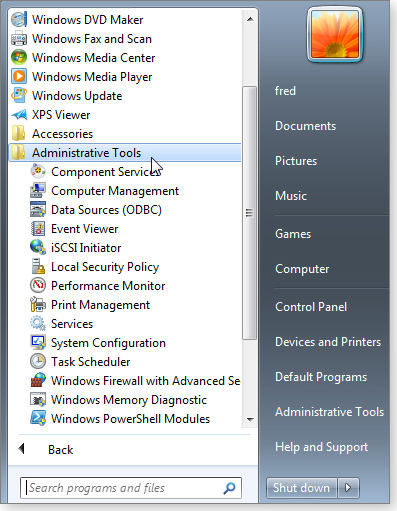The height and width of the screenshot is (511, 397).
Task: Click the iSCSI Initiator globe icon
Action: click(38, 248)
